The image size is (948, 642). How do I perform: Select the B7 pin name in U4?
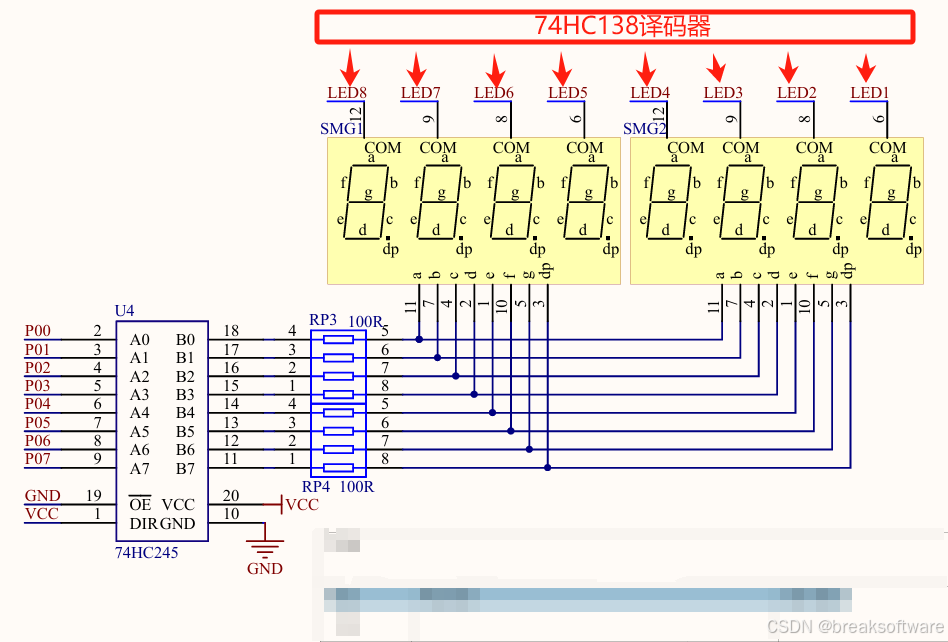[186, 469]
